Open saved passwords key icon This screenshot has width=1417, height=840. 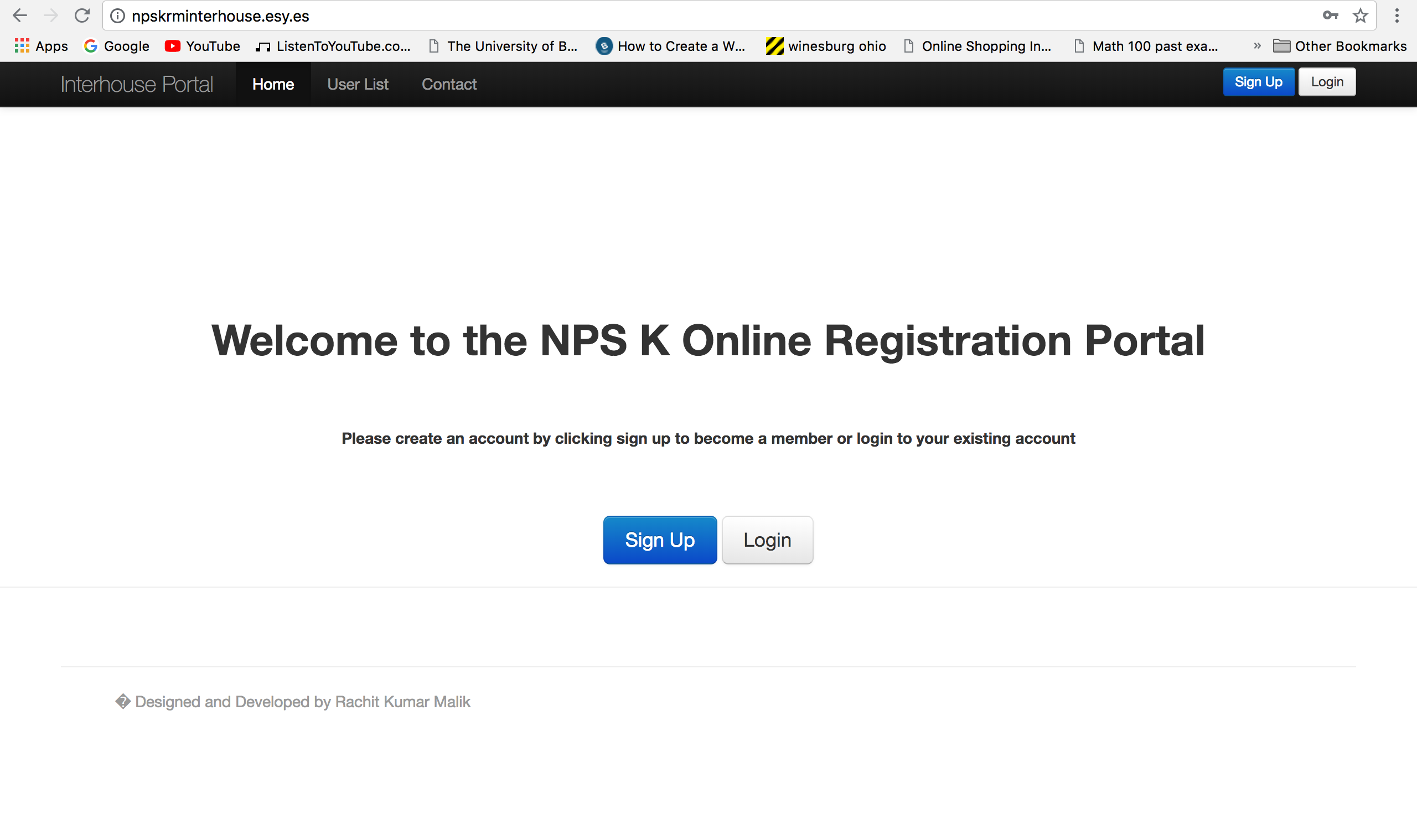coord(1330,16)
